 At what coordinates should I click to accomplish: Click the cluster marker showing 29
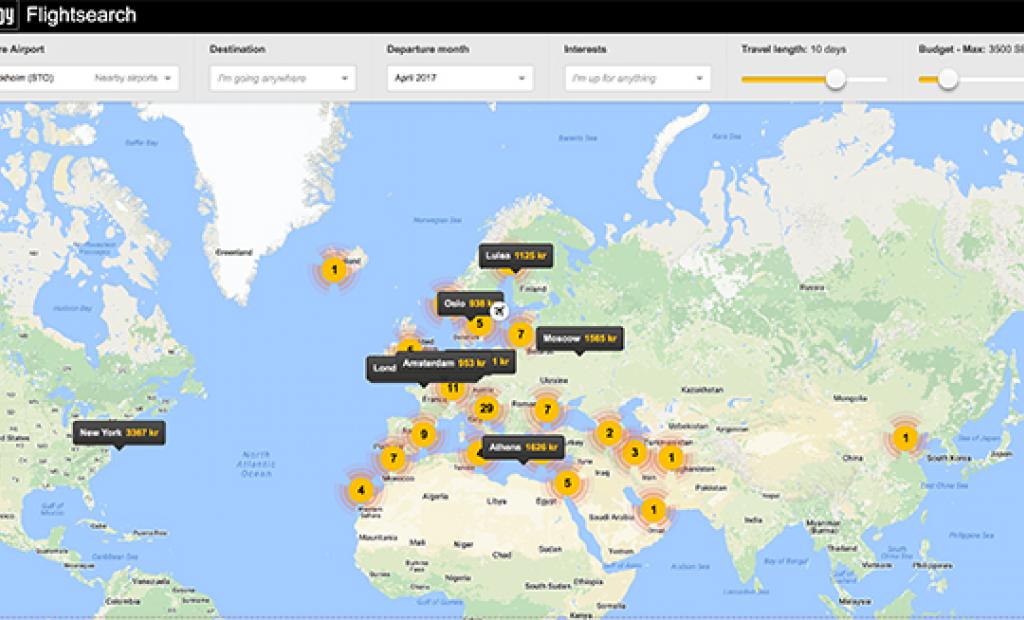(x=486, y=408)
